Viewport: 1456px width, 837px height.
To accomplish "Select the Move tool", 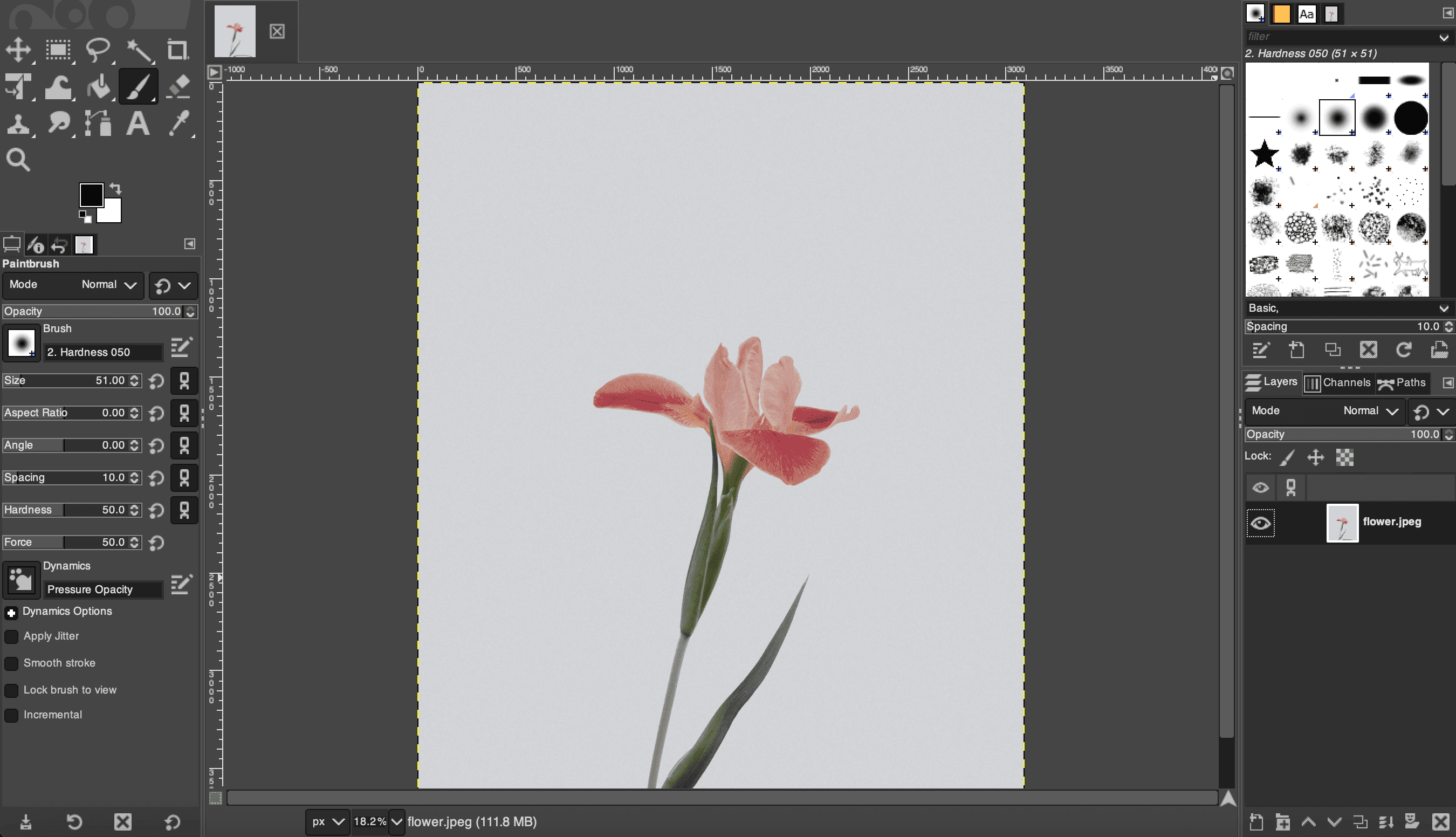I will [x=19, y=50].
